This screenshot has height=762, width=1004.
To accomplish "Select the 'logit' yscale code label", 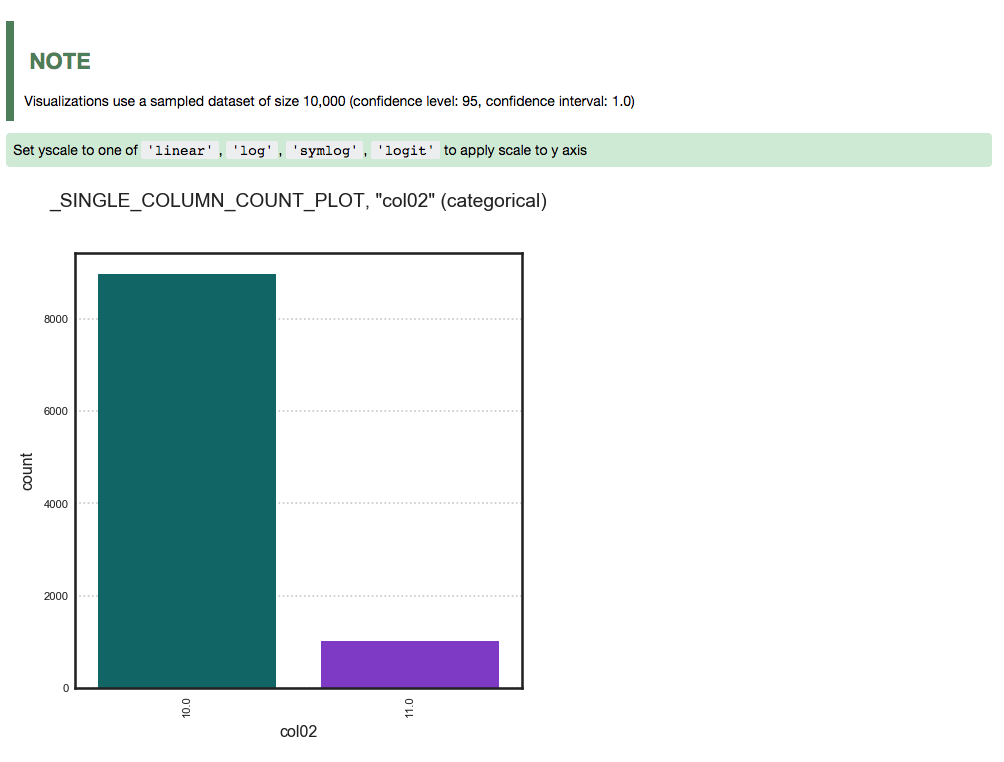I will [x=405, y=150].
